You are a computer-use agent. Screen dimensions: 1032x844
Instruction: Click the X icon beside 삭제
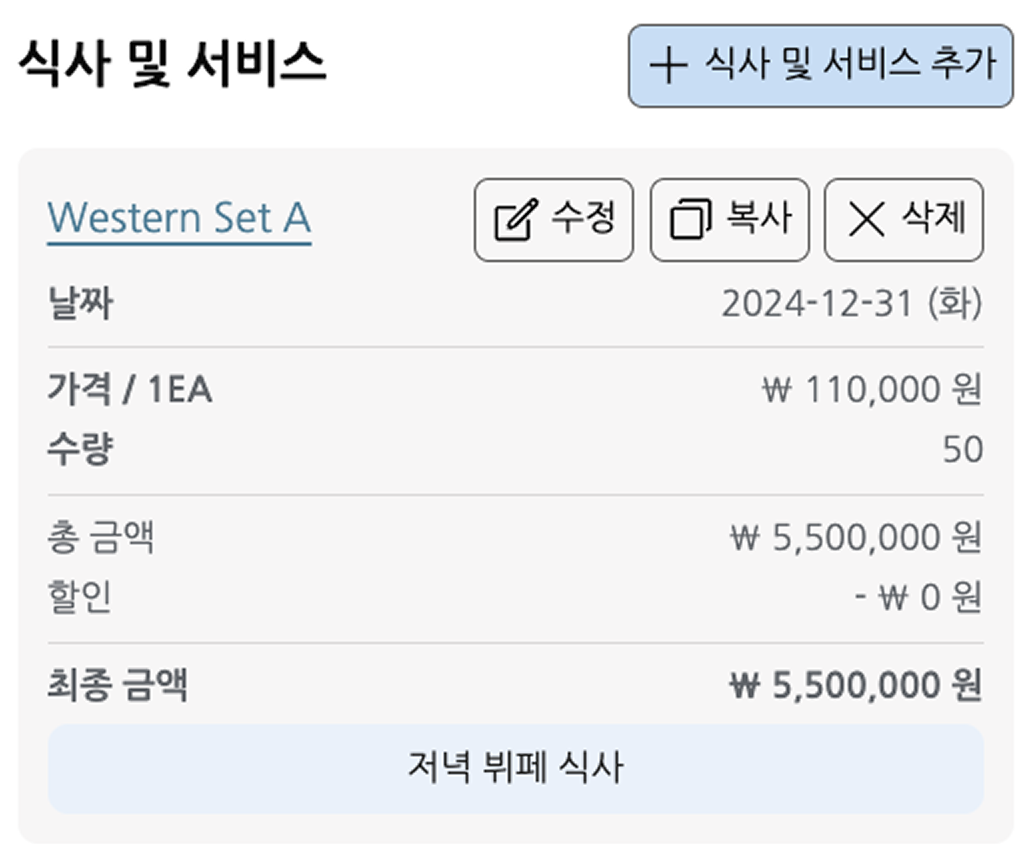pyautogui.click(x=866, y=219)
